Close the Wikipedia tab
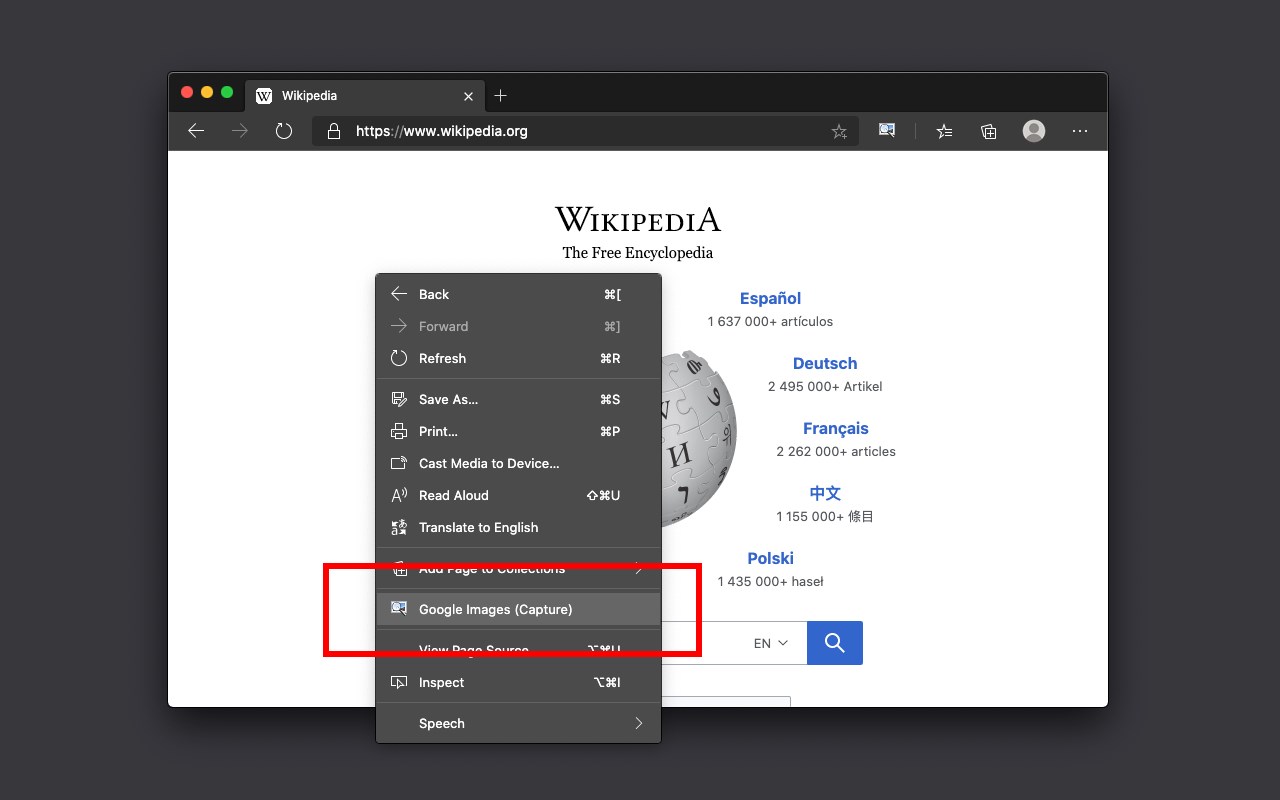The width and height of the screenshot is (1280, 800). click(469, 96)
